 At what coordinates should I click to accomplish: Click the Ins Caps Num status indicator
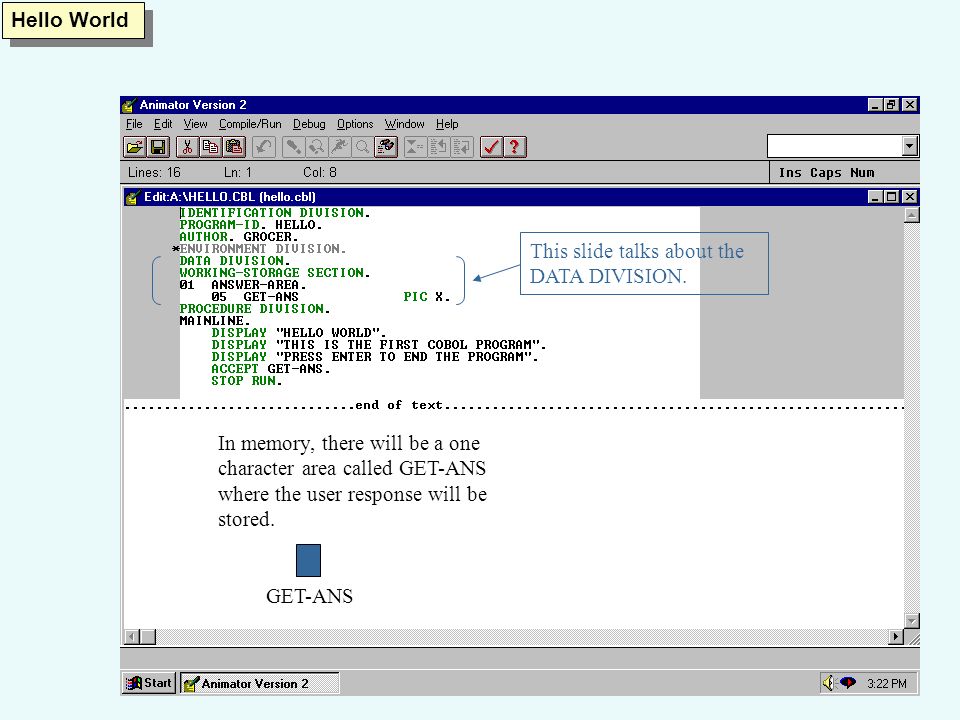[827, 173]
